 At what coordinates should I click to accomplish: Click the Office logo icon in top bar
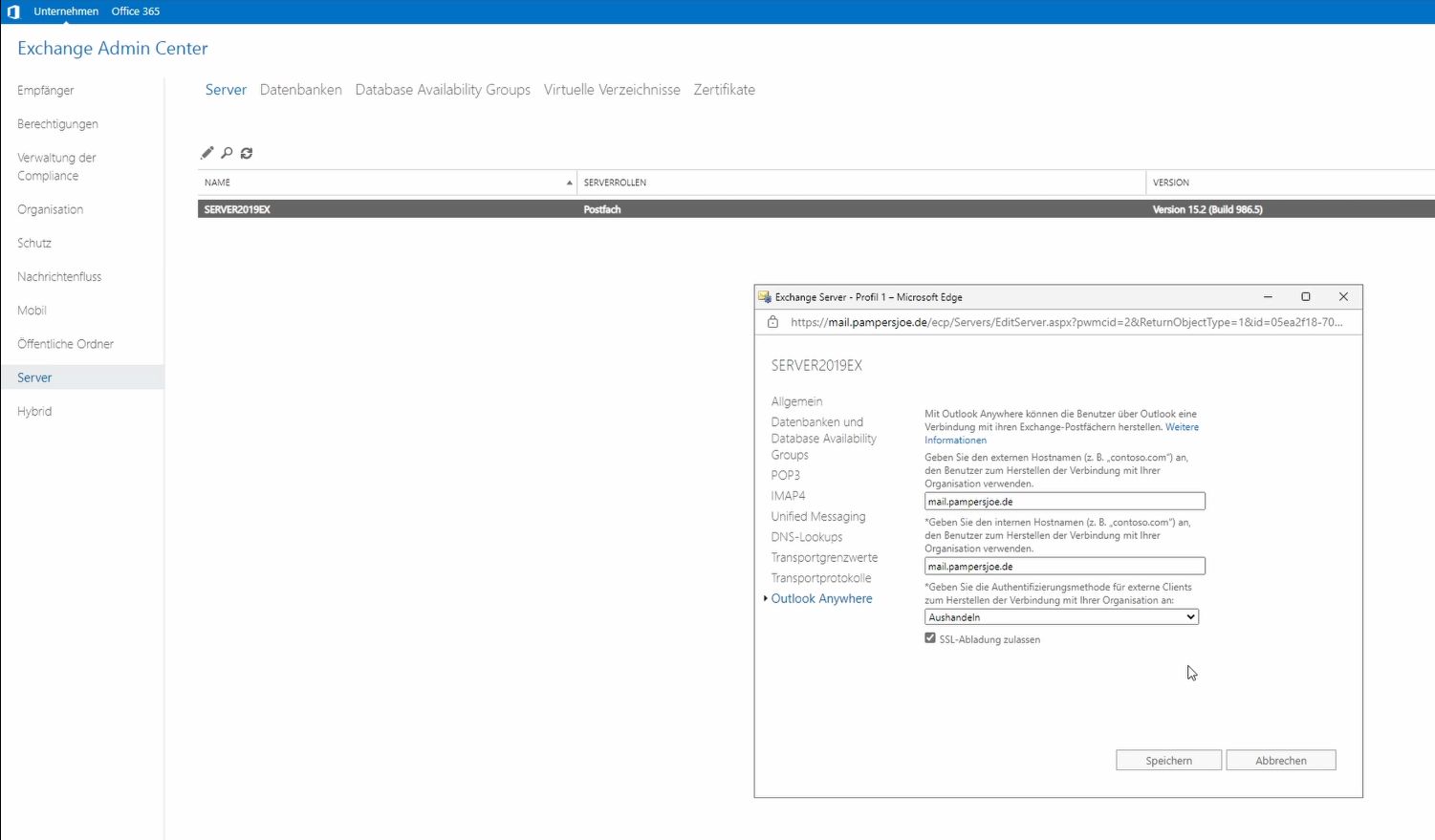tap(13, 11)
